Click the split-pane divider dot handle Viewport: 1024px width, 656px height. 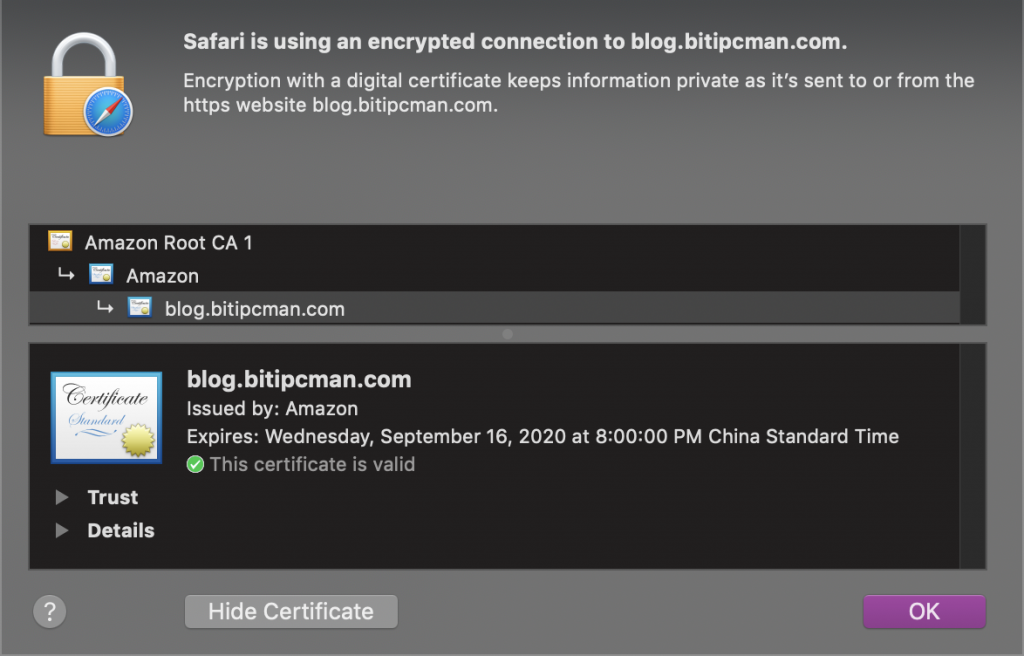click(507, 334)
